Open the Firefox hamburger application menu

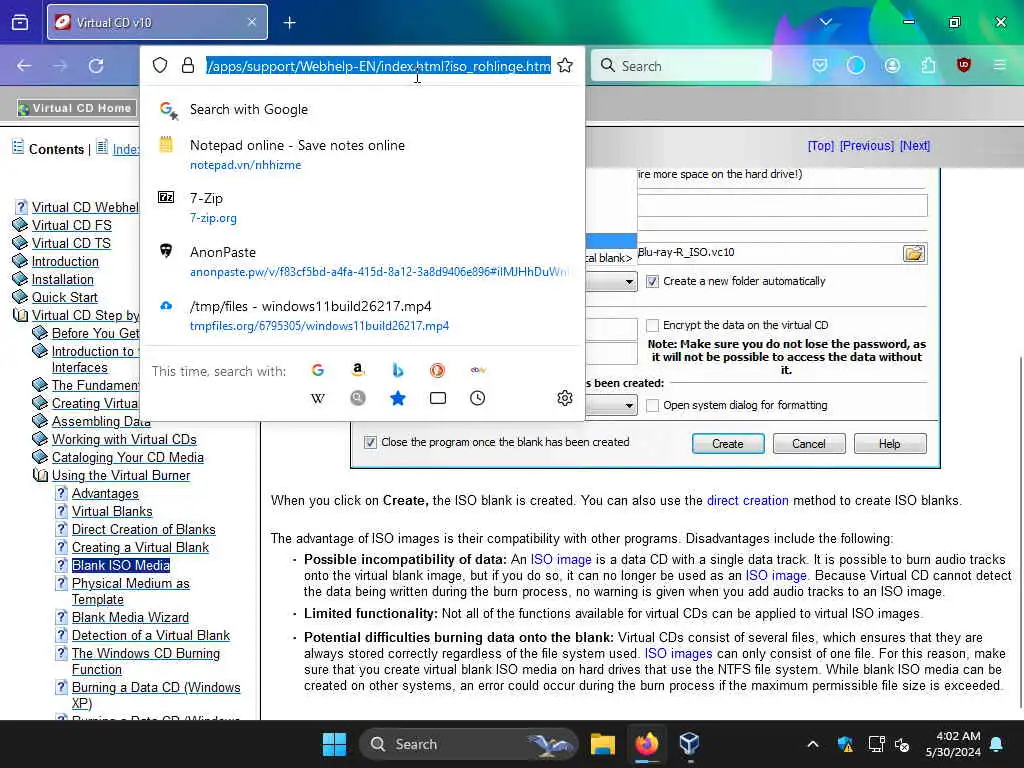coord(999,65)
